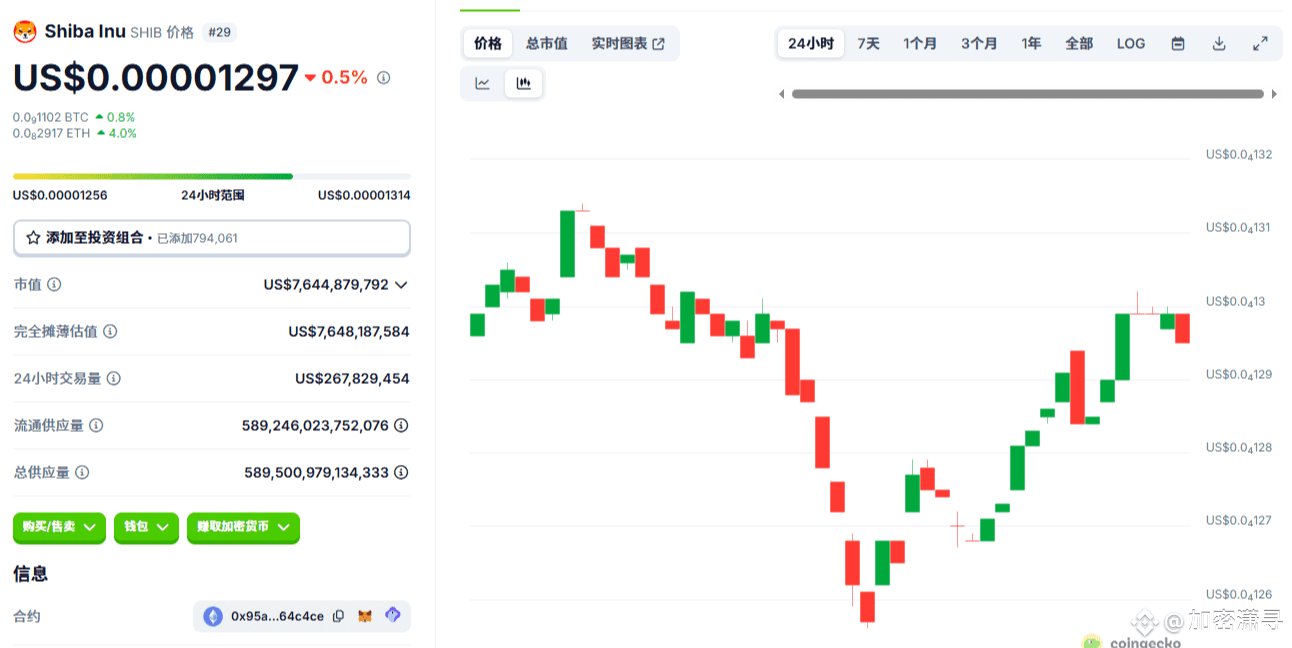1292x648 pixels.
Task: Show info for 市值 label
Action: point(54,284)
